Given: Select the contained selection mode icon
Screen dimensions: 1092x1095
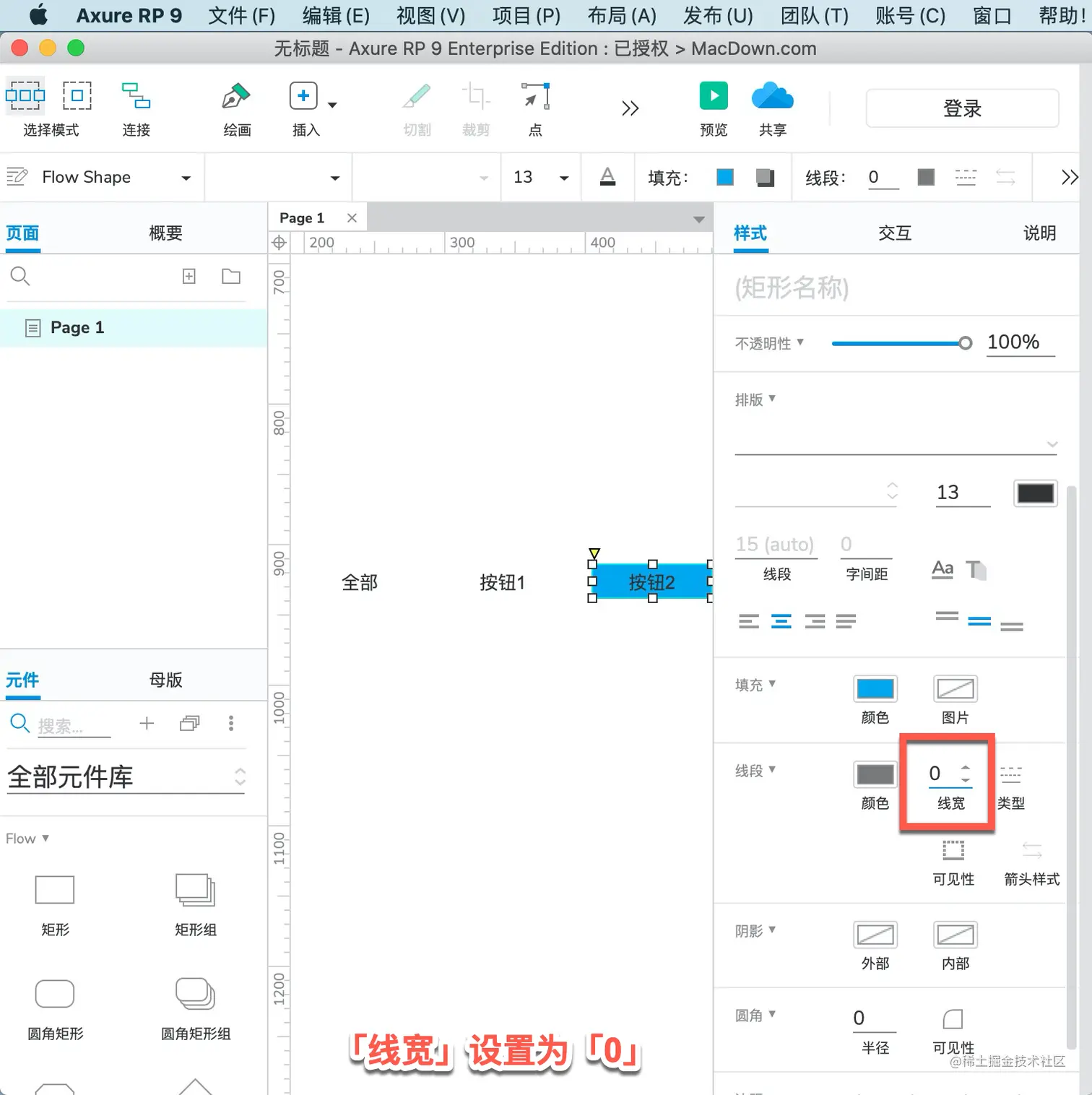Looking at the screenshot, I should 77,95.
